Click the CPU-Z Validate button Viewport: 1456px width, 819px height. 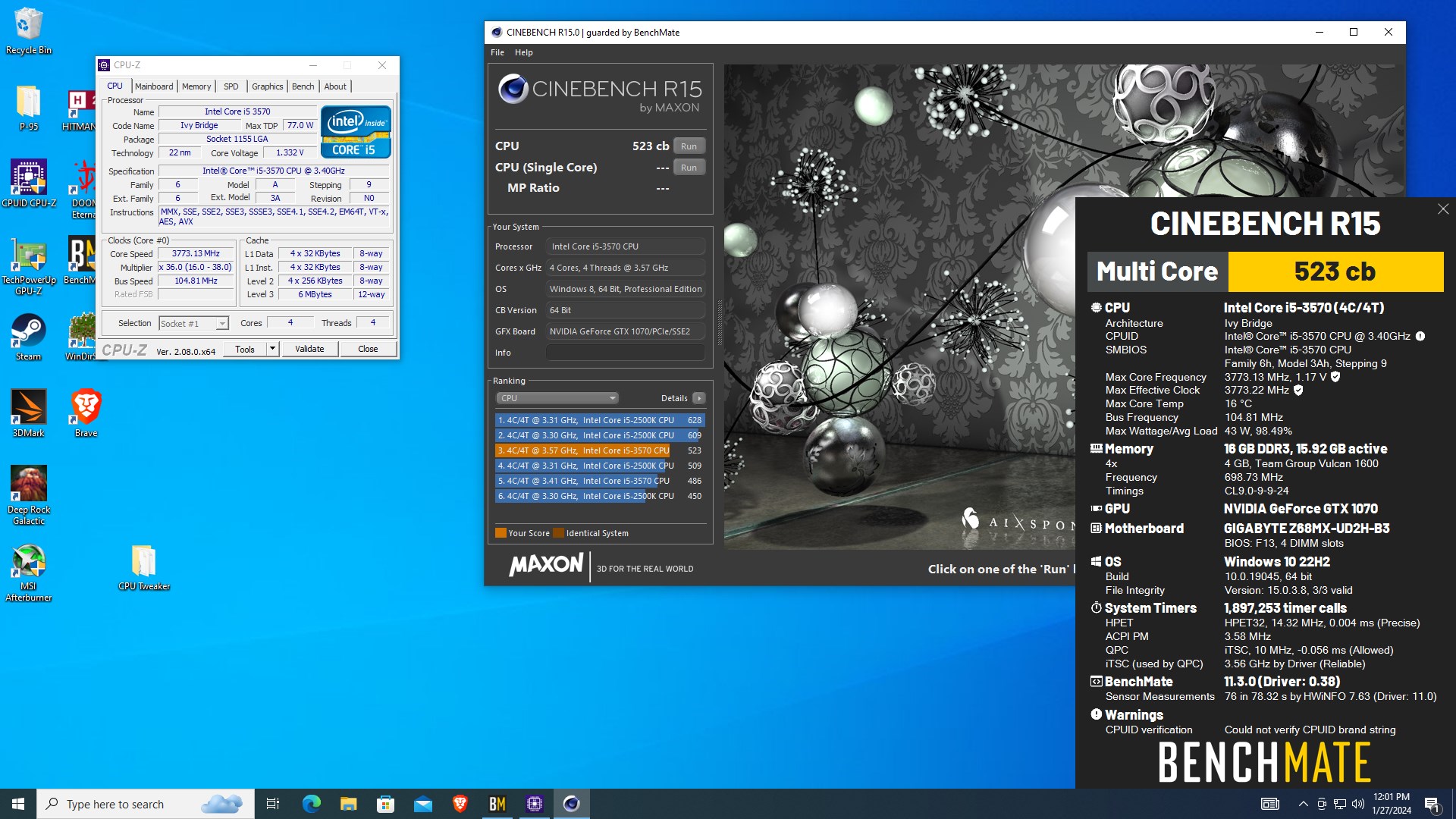pos(309,349)
